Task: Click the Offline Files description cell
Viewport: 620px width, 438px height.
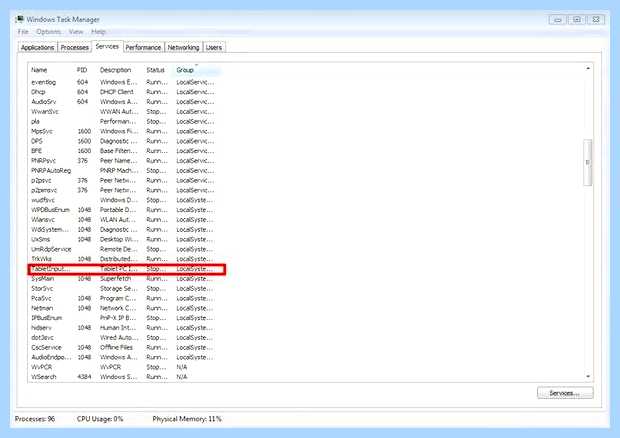Action: [x=116, y=347]
